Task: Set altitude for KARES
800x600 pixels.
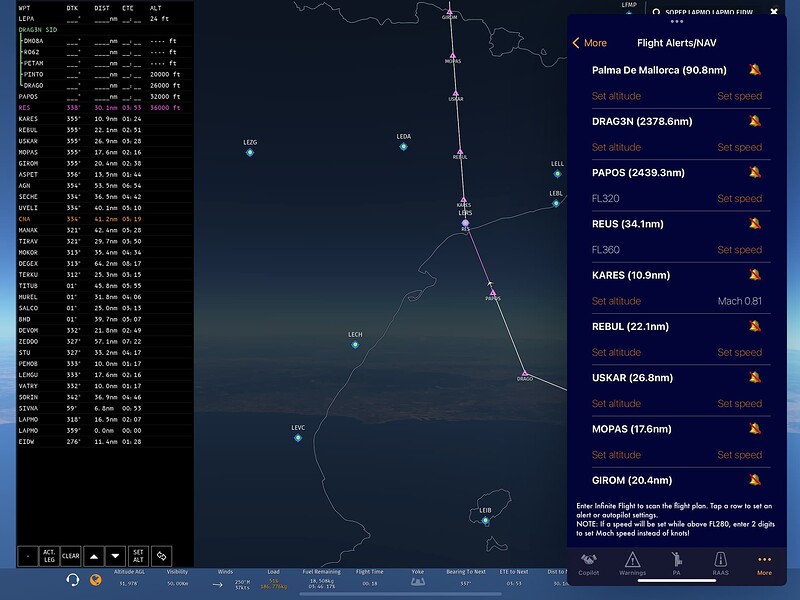Action: 616,301
